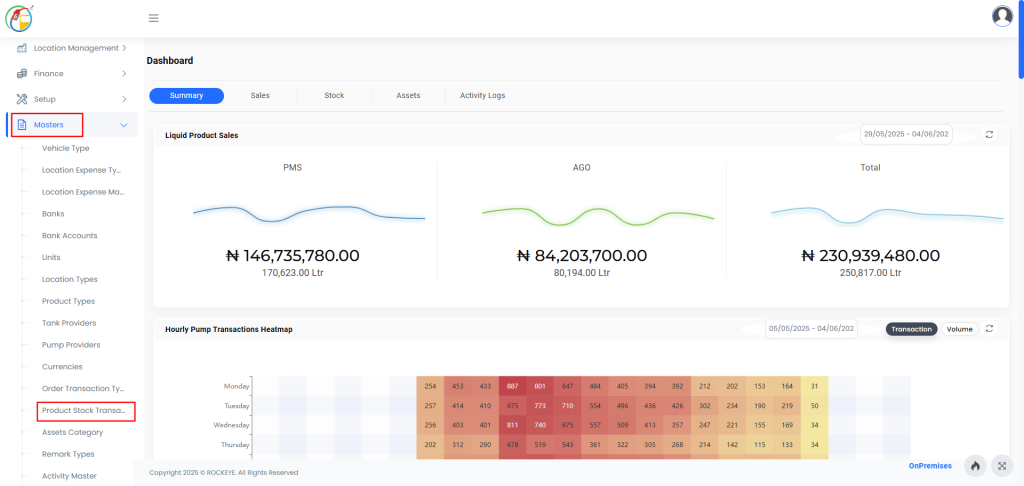The height and width of the screenshot is (486, 1024).
Task: Click the Setup tools icon in sidebar
Action: [22, 99]
